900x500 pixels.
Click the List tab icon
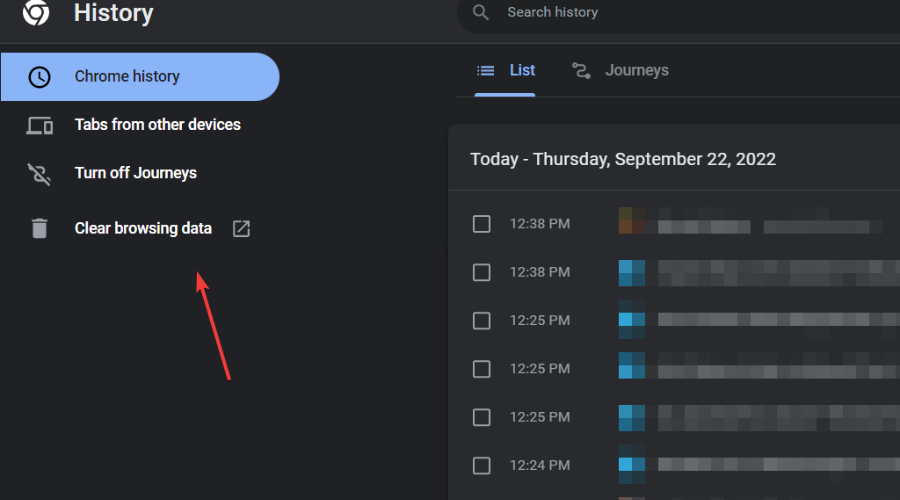coord(486,71)
